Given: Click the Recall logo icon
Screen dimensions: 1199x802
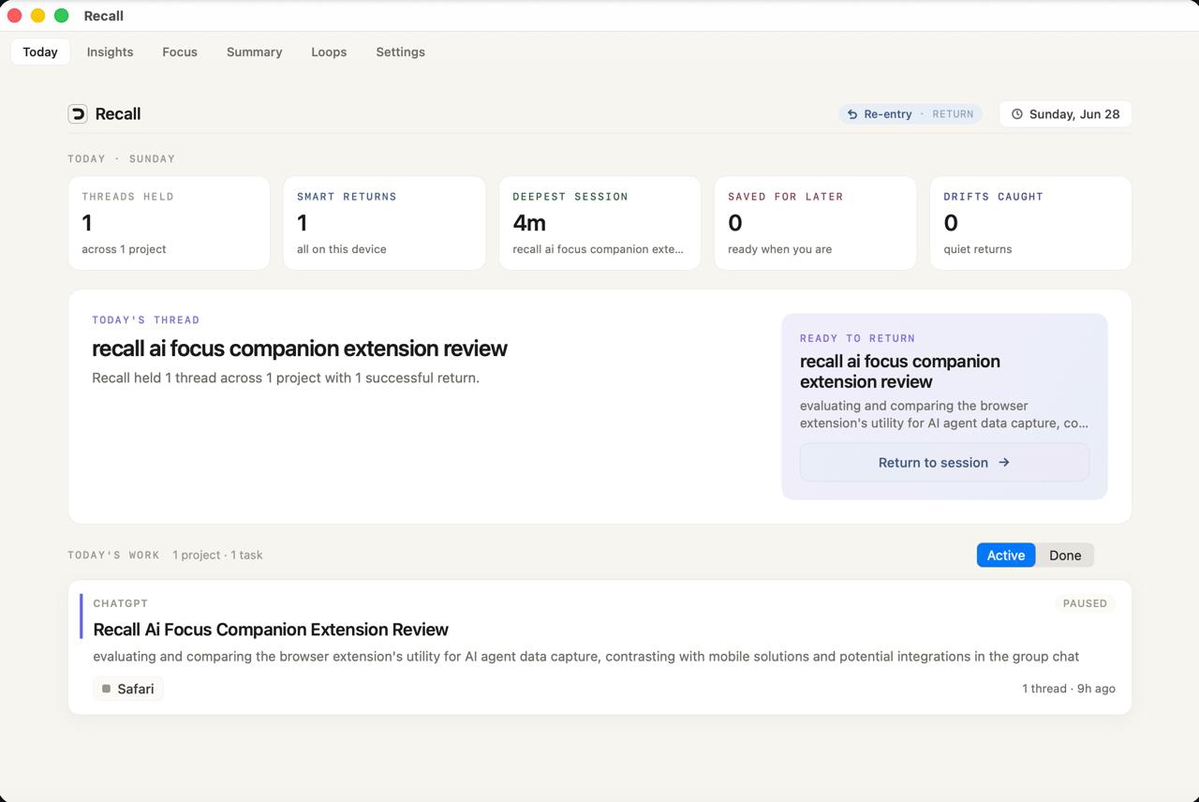Looking at the screenshot, I should point(77,114).
